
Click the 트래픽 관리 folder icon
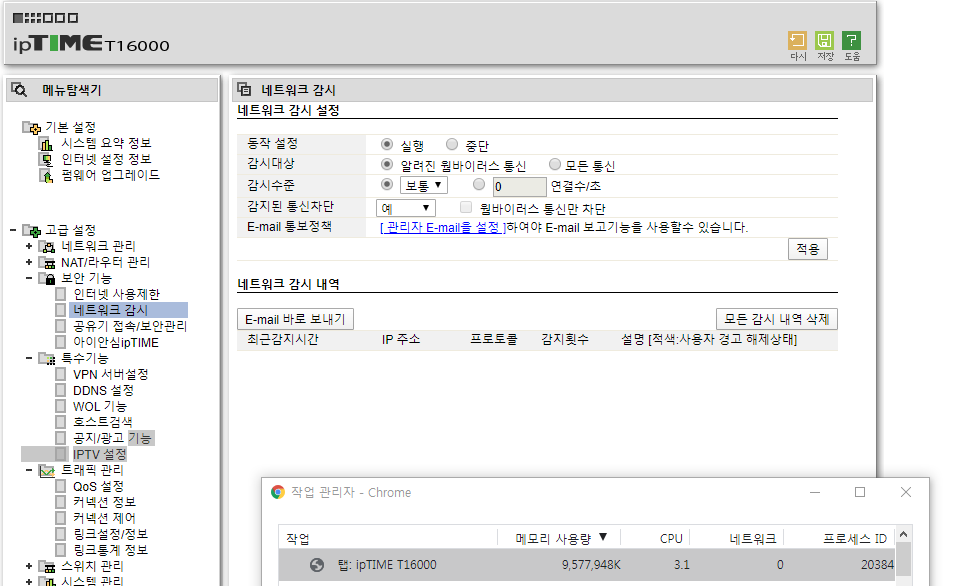47,471
